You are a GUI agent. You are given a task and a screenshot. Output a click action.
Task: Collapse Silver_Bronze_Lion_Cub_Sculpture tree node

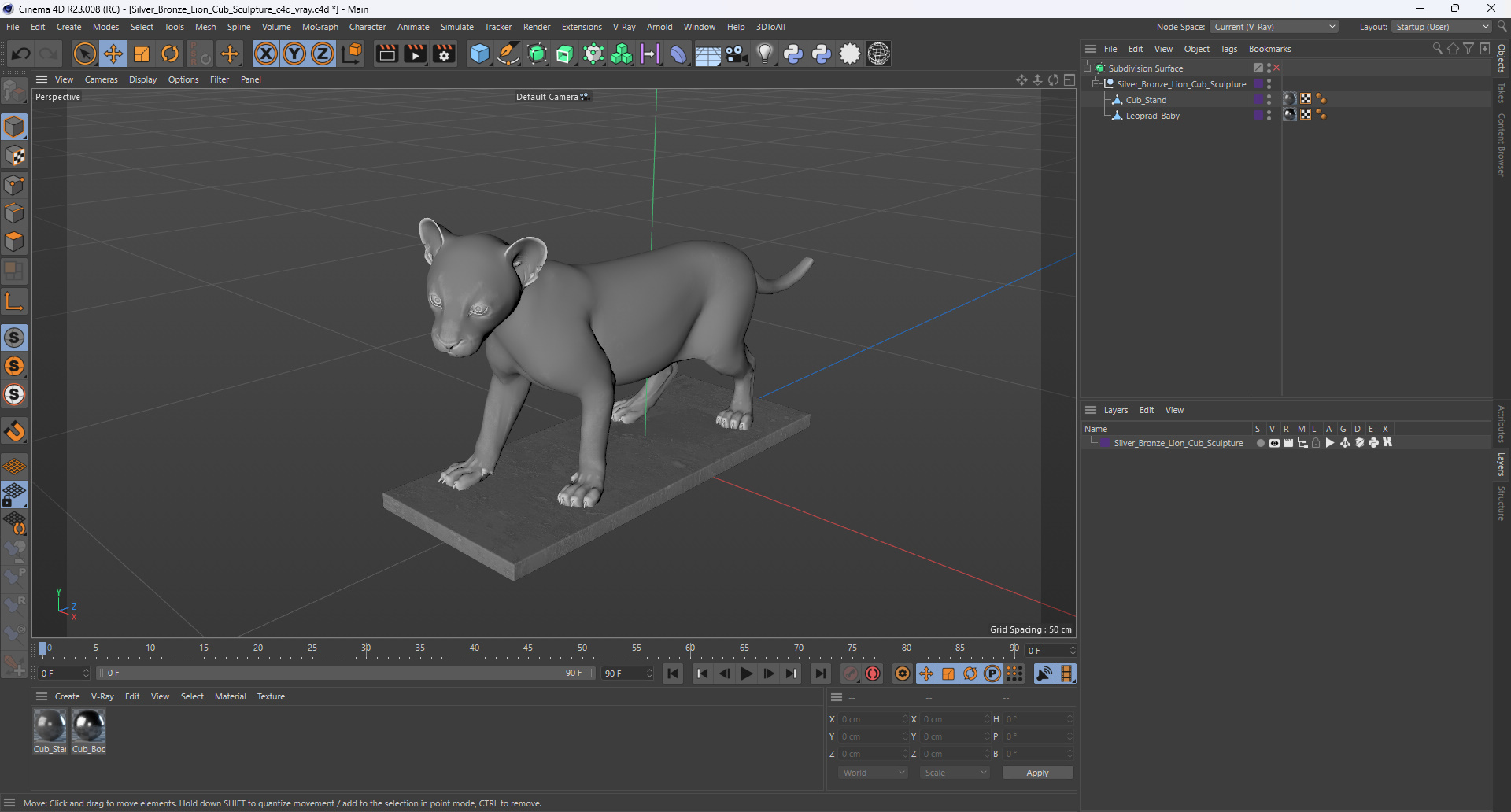pyautogui.click(x=1095, y=83)
